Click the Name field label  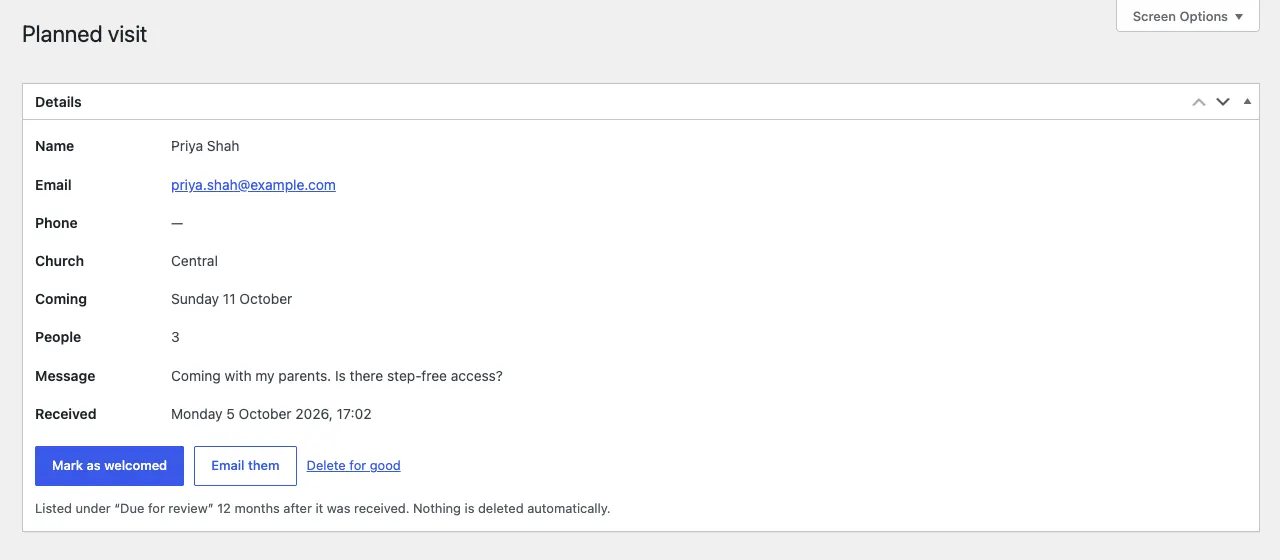click(54, 146)
